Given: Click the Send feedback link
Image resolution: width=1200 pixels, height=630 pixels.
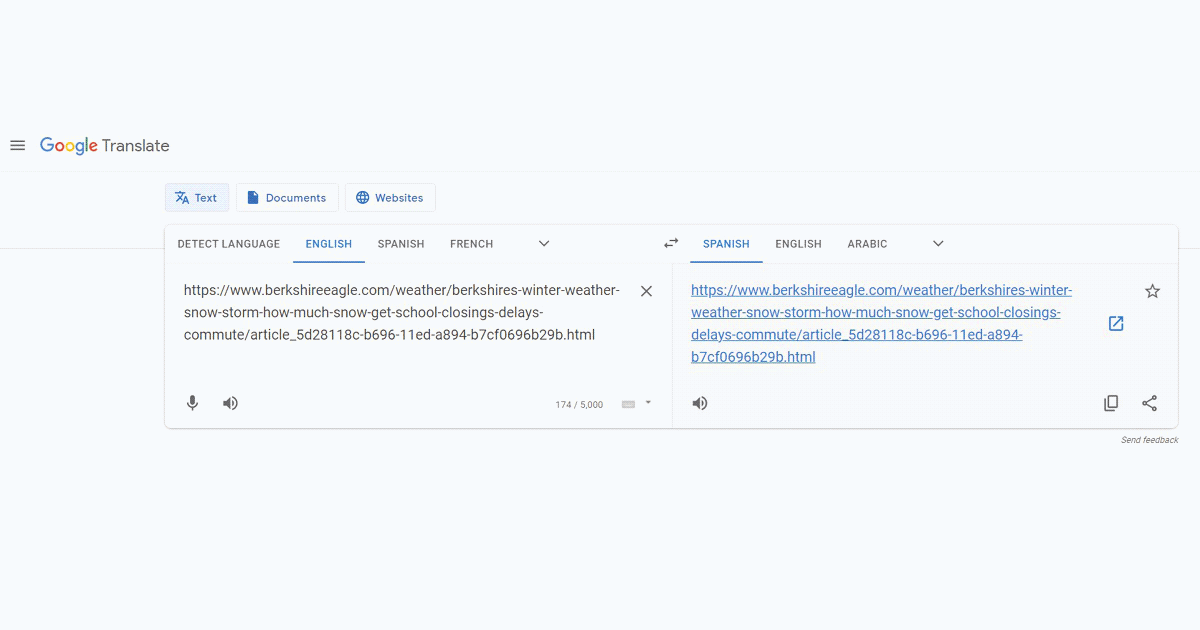Looking at the screenshot, I should click(x=1149, y=440).
